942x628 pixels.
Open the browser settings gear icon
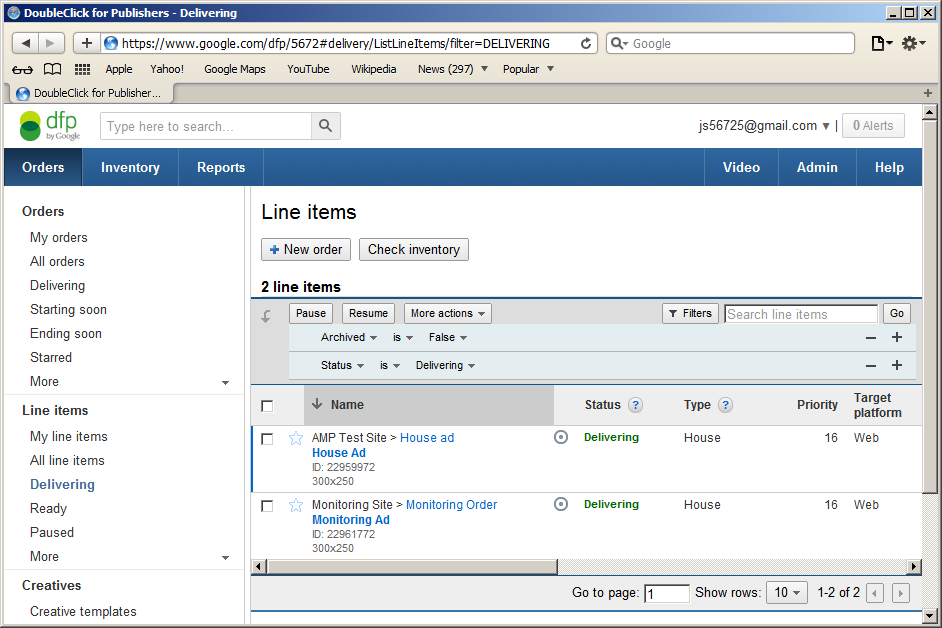point(913,43)
